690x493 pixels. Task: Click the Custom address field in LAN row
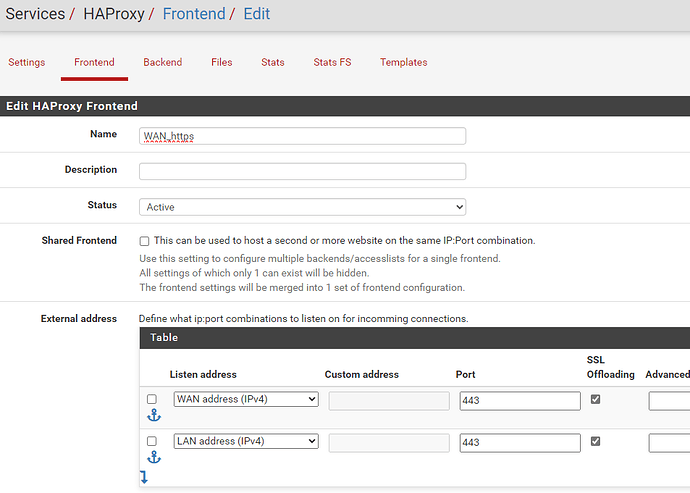click(x=389, y=443)
